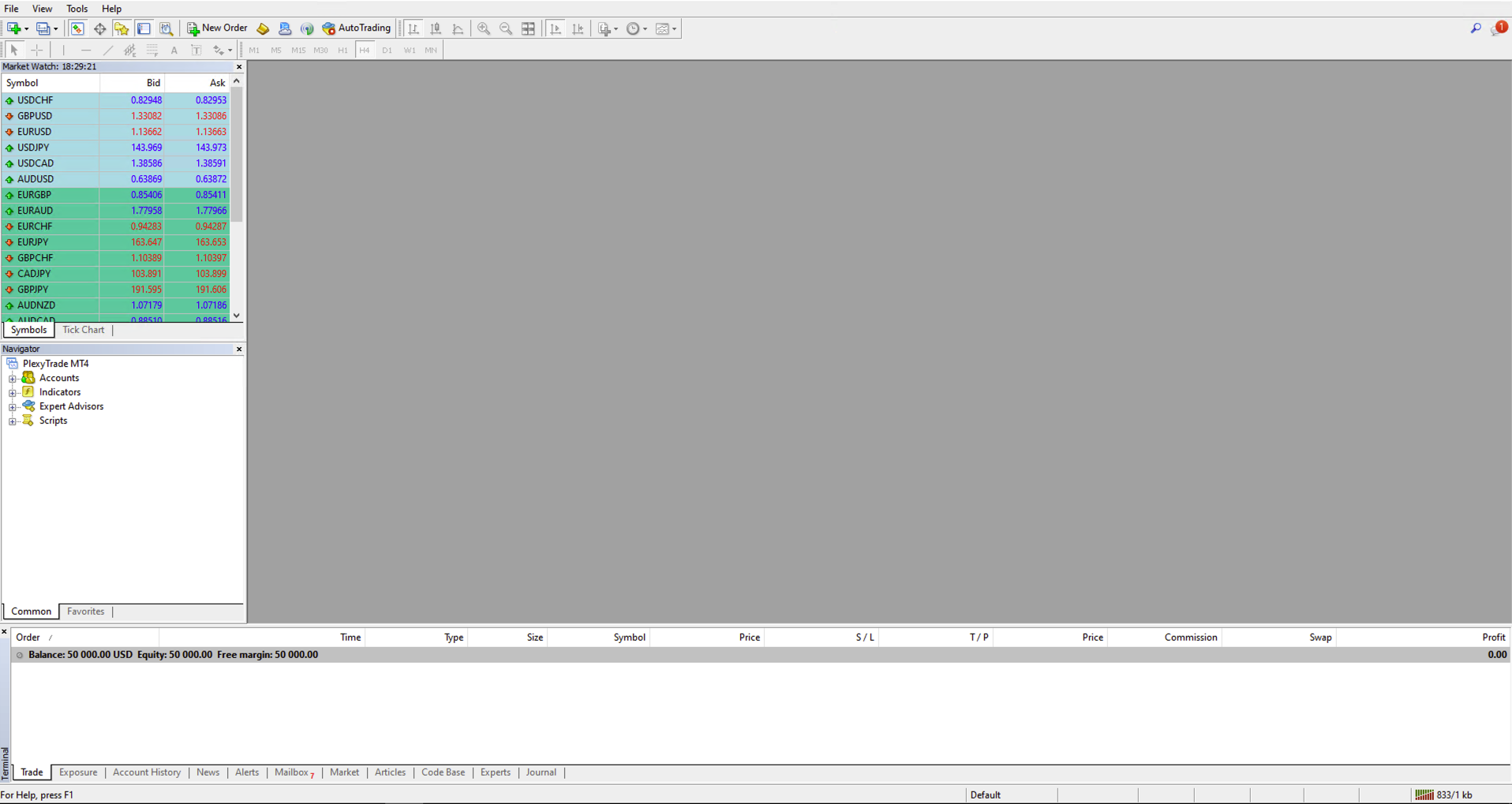The height and width of the screenshot is (804, 1512).
Task: Click the New Chart icon
Action: click(x=13, y=28)
